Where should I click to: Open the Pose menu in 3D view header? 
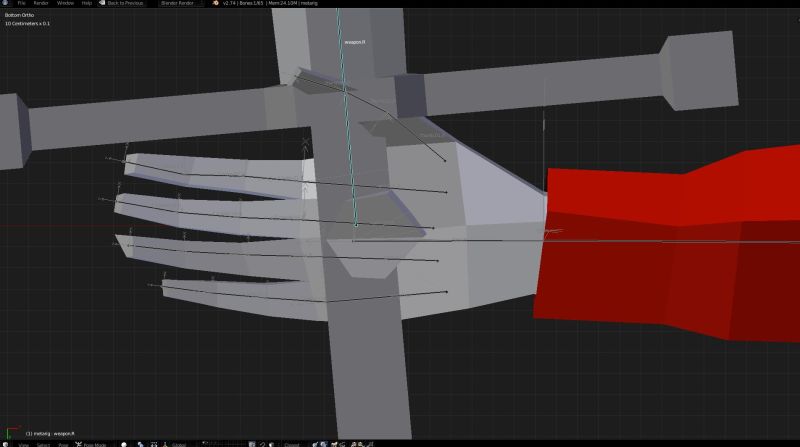tap(63, 445)
